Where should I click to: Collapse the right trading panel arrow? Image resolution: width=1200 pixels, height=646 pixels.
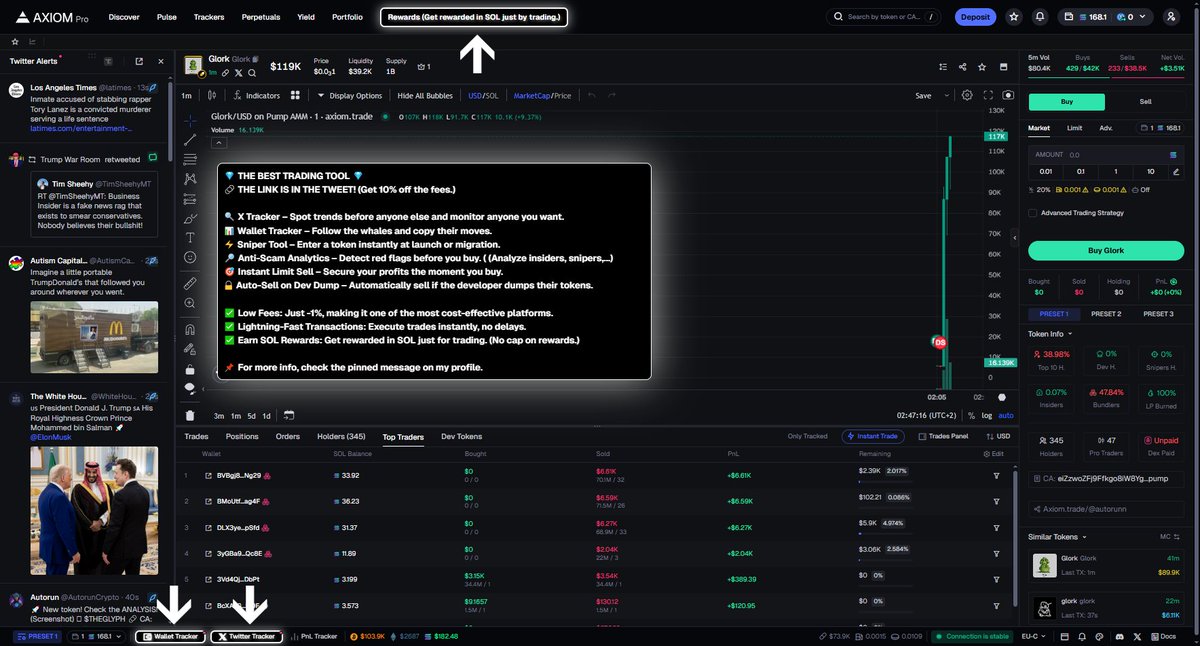(x=1014, y=240)
